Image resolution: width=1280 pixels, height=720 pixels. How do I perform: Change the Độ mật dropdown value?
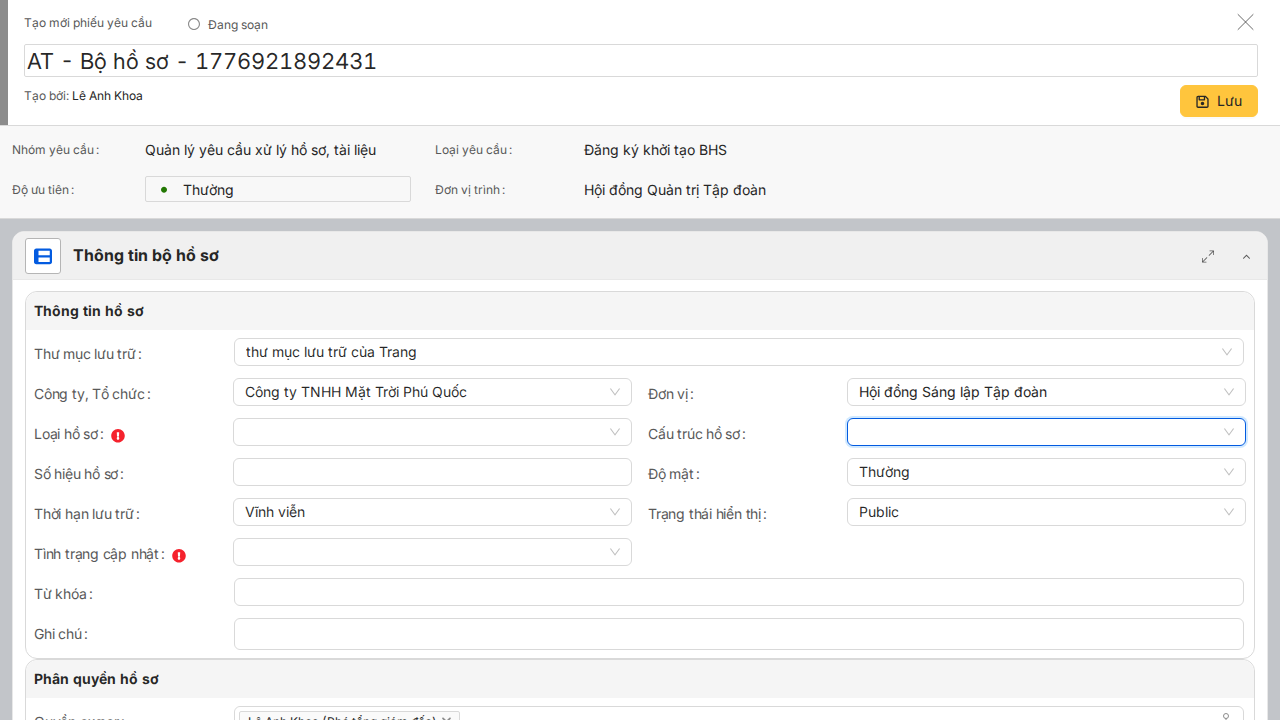(1045, 472)
